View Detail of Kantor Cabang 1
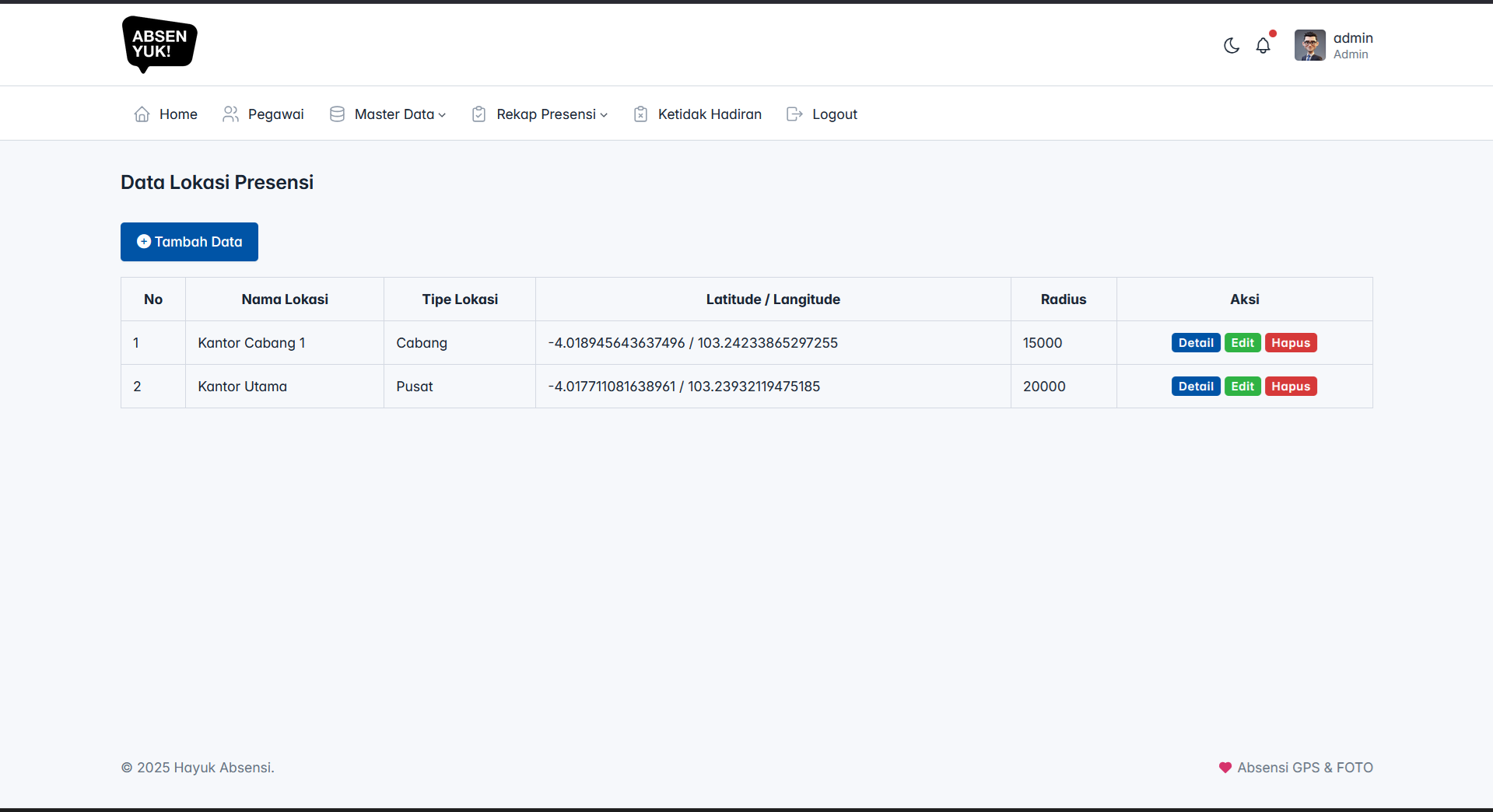Screen dimensions: 1493x812 point(1196,343)
